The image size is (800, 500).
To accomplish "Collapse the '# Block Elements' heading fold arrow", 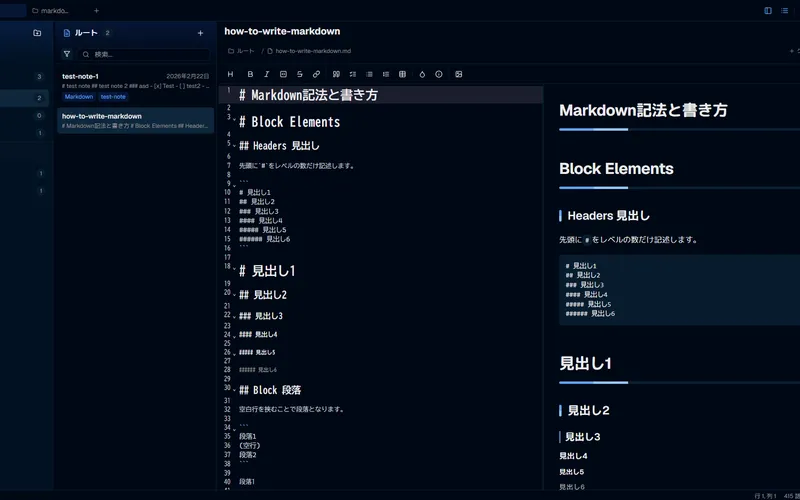I will (234, 119).
